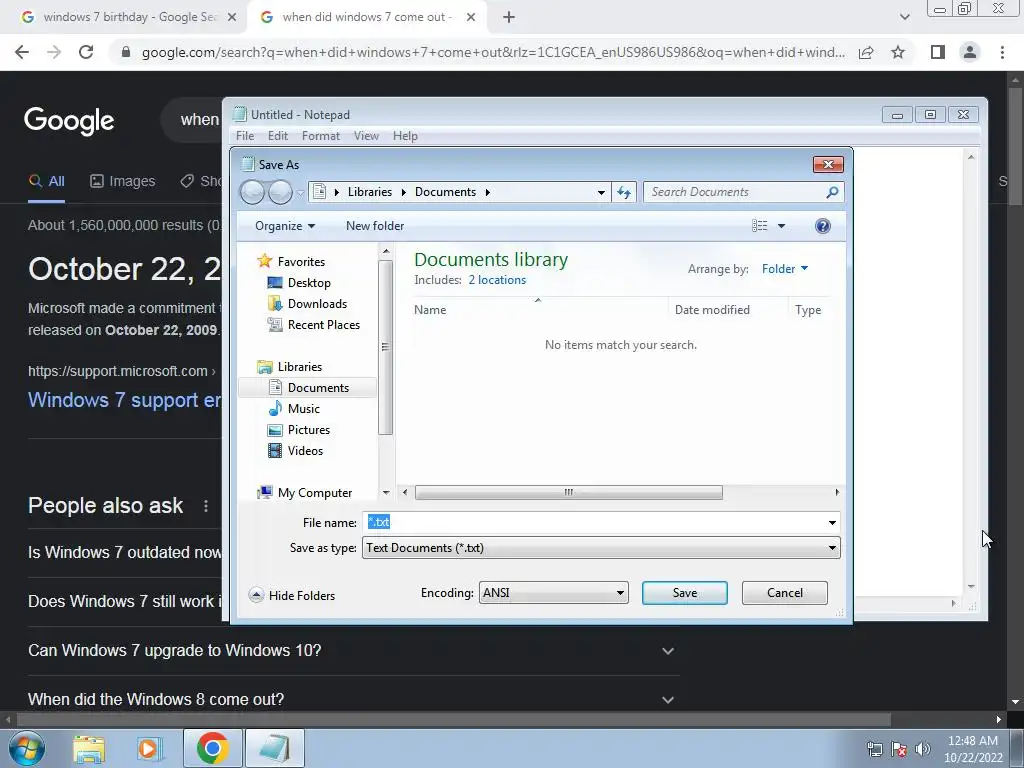Click Chrome icon on taskbar
The image size is (1024, 768).
pyautogui.click(x=212, y=749)
